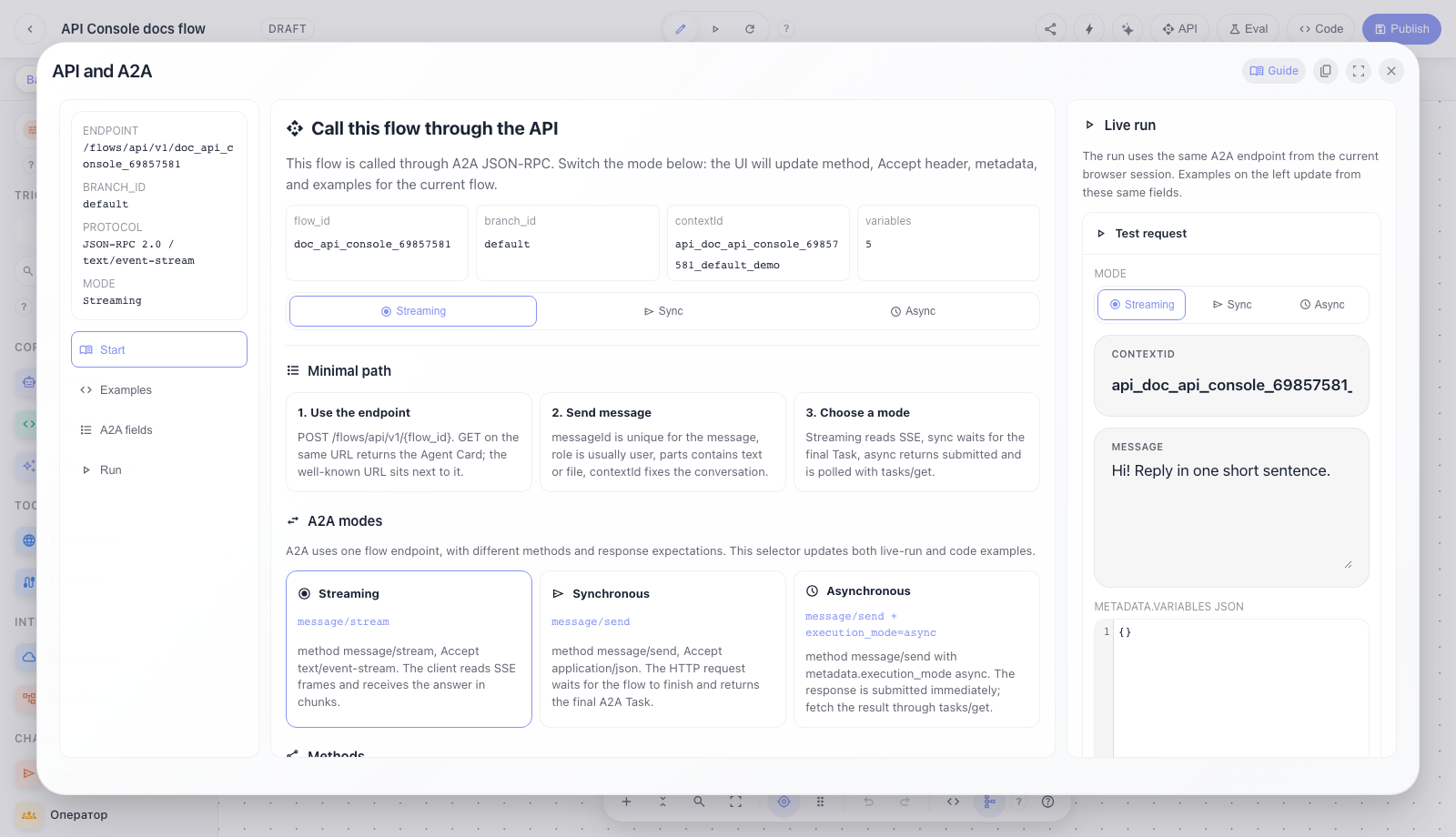
Task: Select the pencil edit mode icon
Action: point(680,29)
